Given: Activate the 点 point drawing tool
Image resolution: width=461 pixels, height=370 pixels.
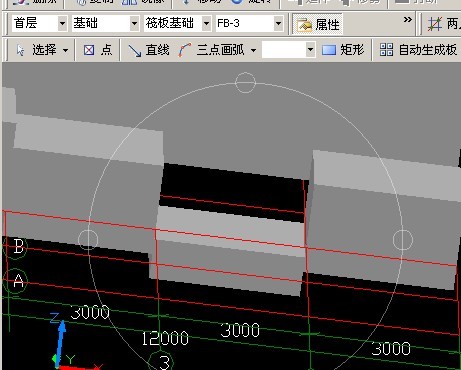Looking at the screenshot, I should [x=98, y=50].
